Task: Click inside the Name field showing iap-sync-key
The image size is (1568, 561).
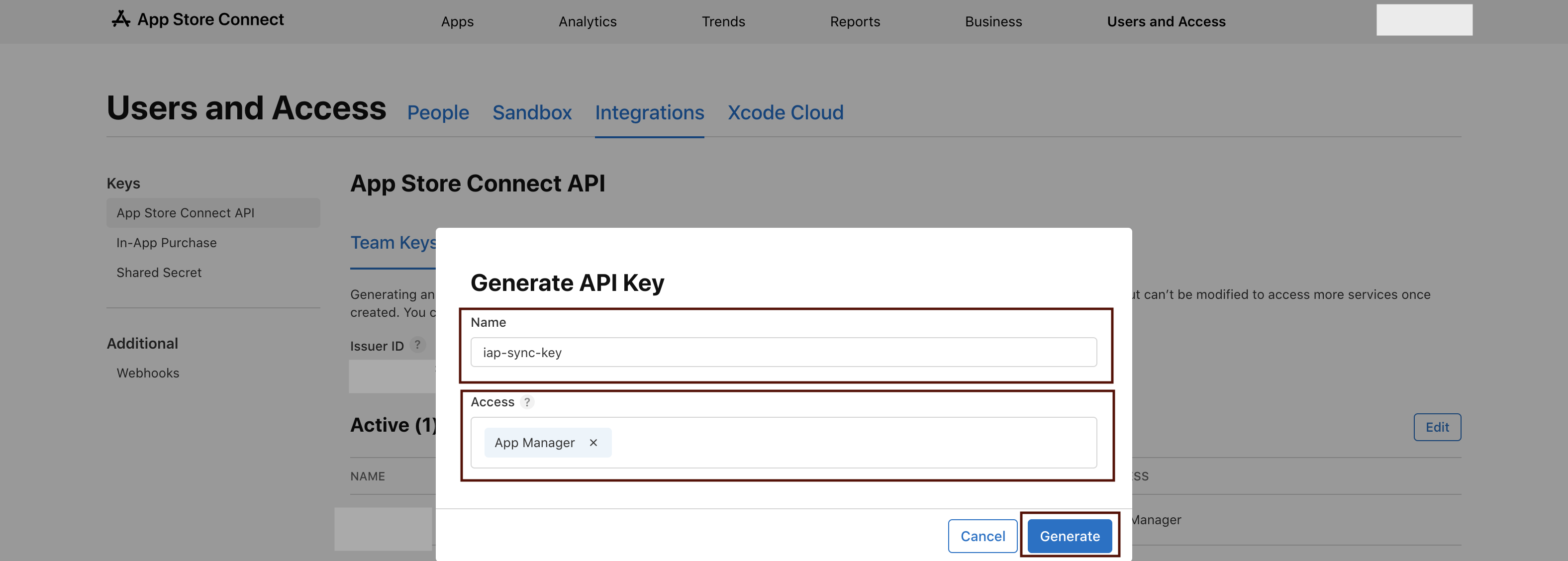Action: 783,352
